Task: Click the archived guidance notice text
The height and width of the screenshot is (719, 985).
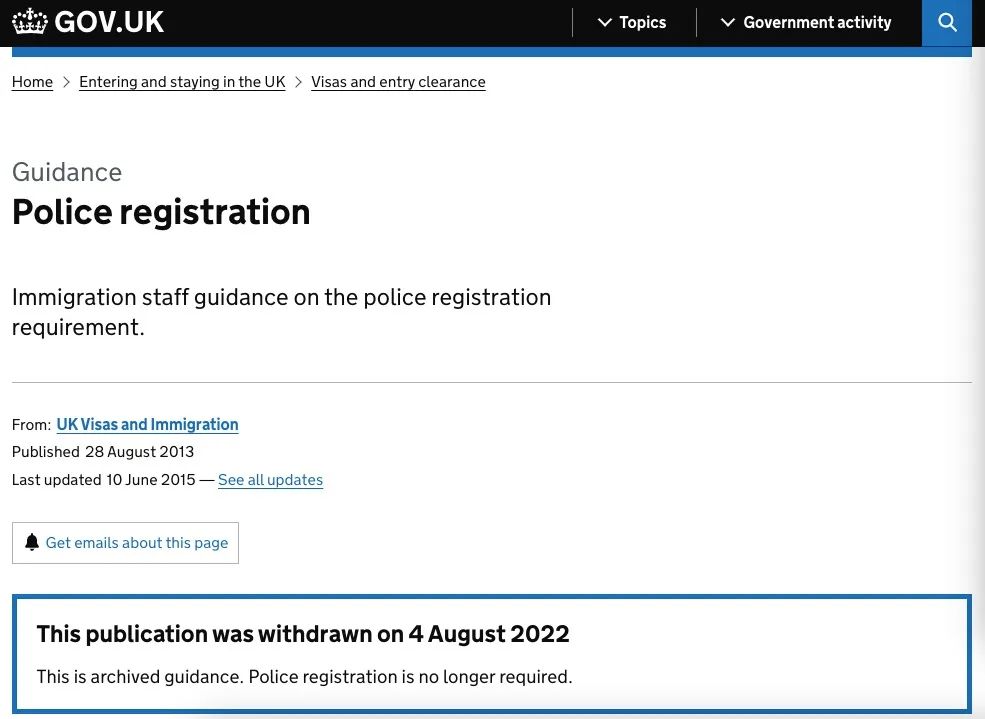Action: [304, 677]
